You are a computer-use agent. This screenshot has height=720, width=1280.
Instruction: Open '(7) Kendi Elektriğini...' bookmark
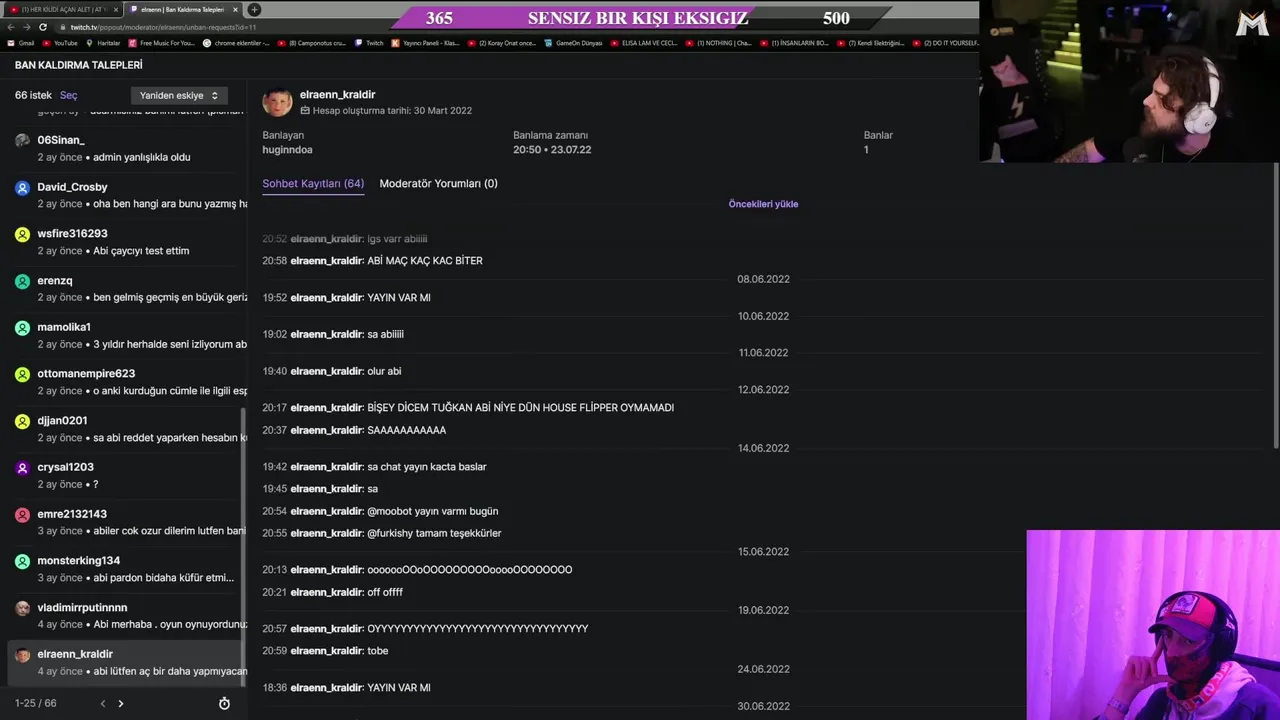(x=870, y=43)
